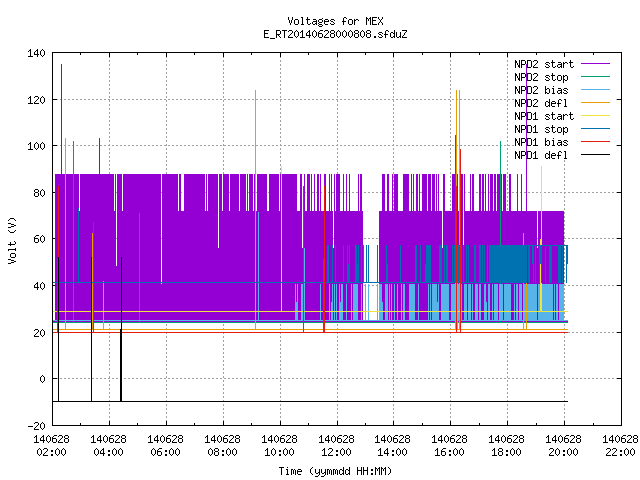Click the green NPD2 stop legend line
The height and width of the screenshot is (480, 640).
[x=596, y=77]
